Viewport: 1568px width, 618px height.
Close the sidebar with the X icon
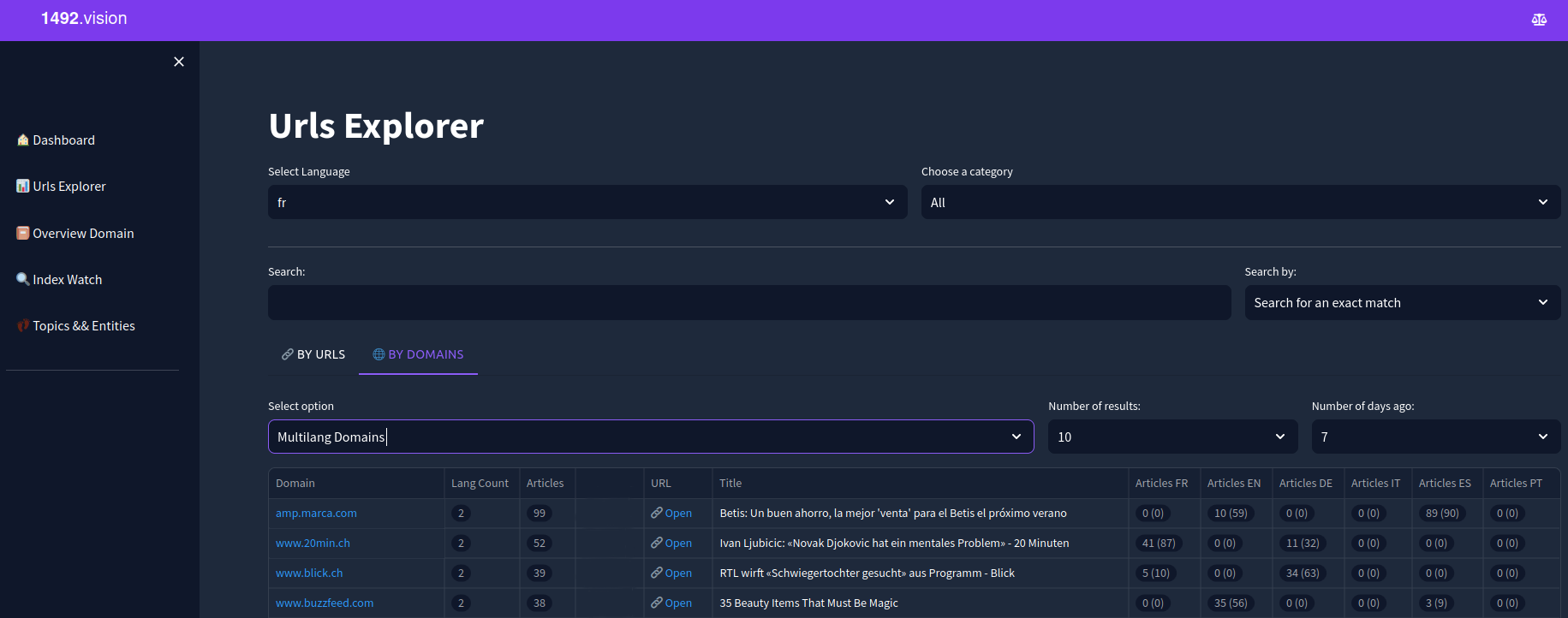click(x=179, y=62)
